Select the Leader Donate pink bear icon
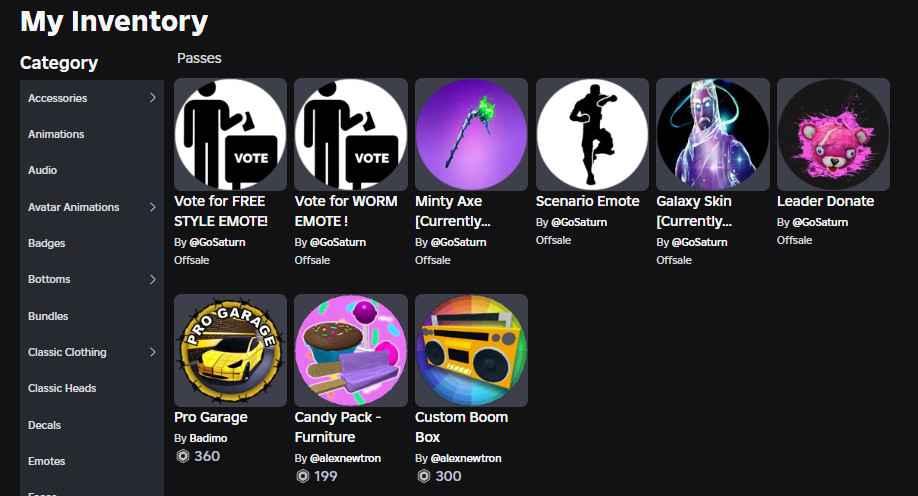This screenshot has height=496, width=918. (833, 134)
